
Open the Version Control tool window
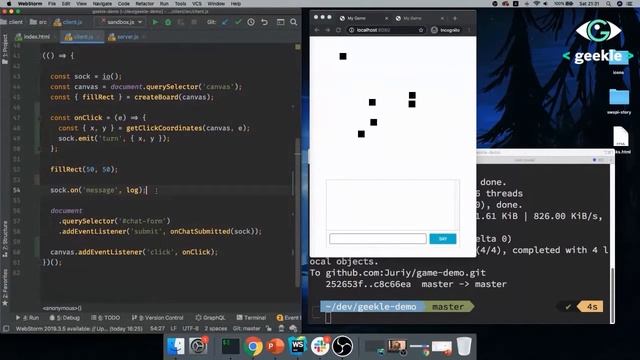158,318
